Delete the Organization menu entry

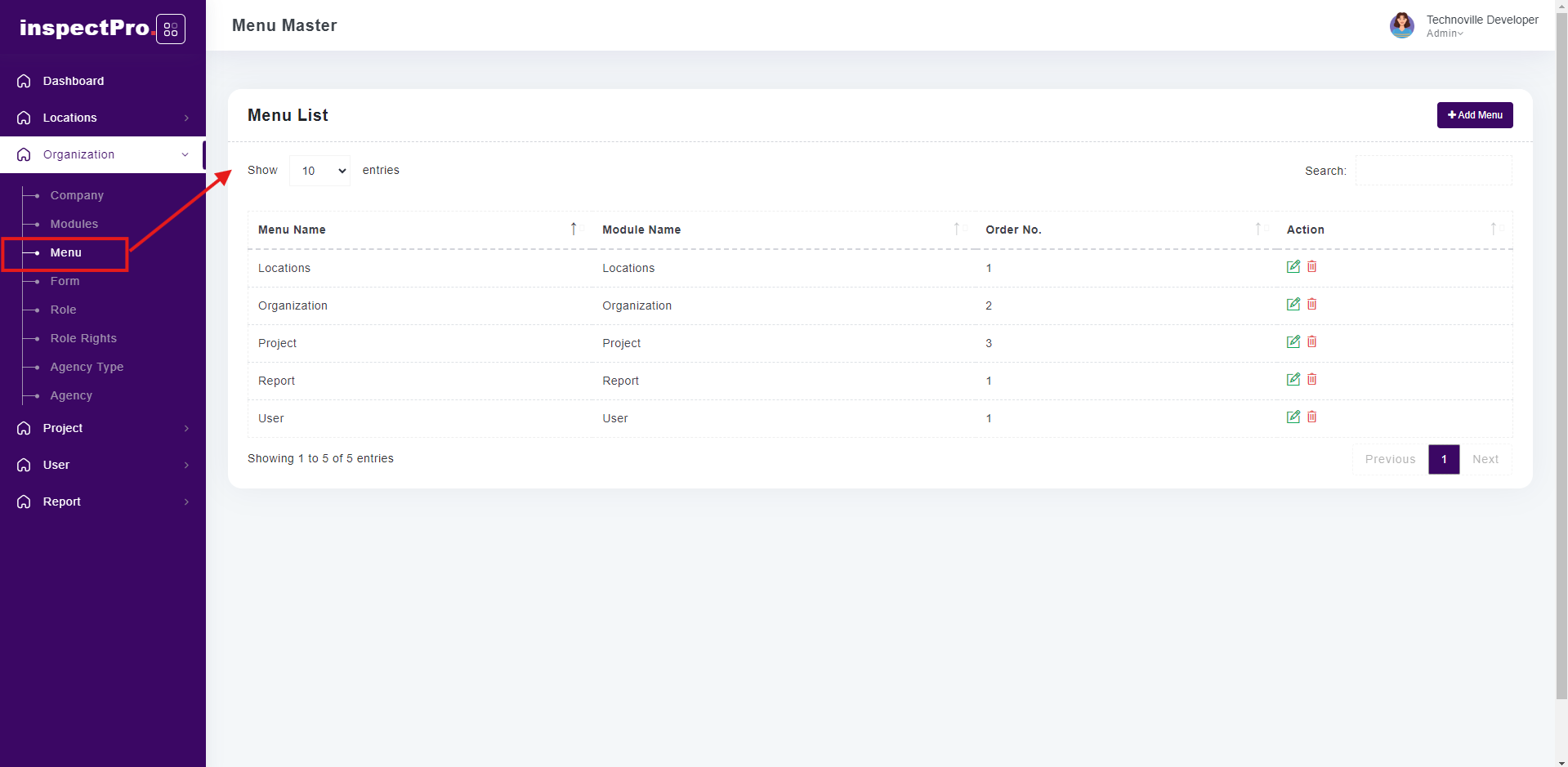[x=1311, y=304]
